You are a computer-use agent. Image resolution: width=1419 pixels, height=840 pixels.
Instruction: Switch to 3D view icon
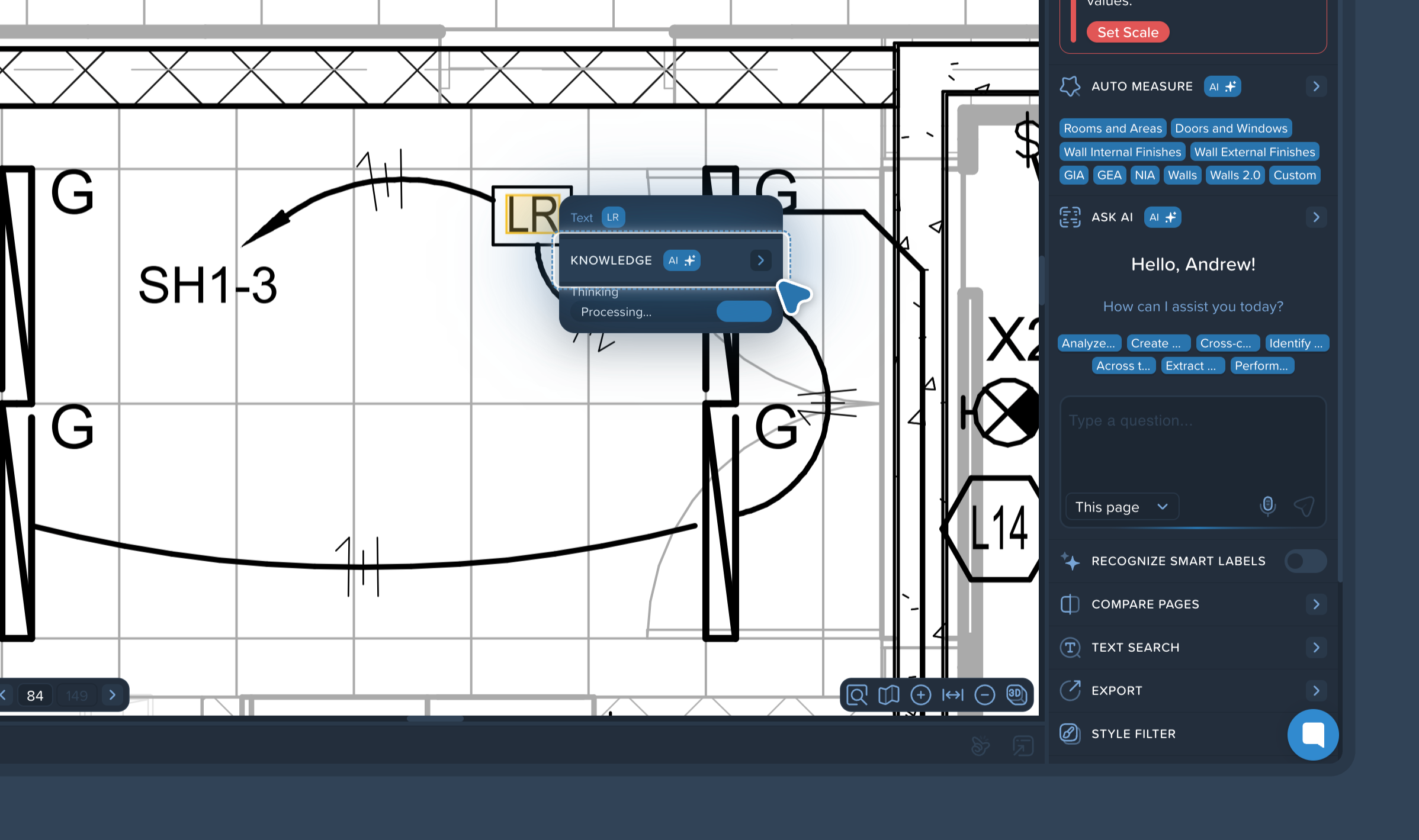(1016, 694)
